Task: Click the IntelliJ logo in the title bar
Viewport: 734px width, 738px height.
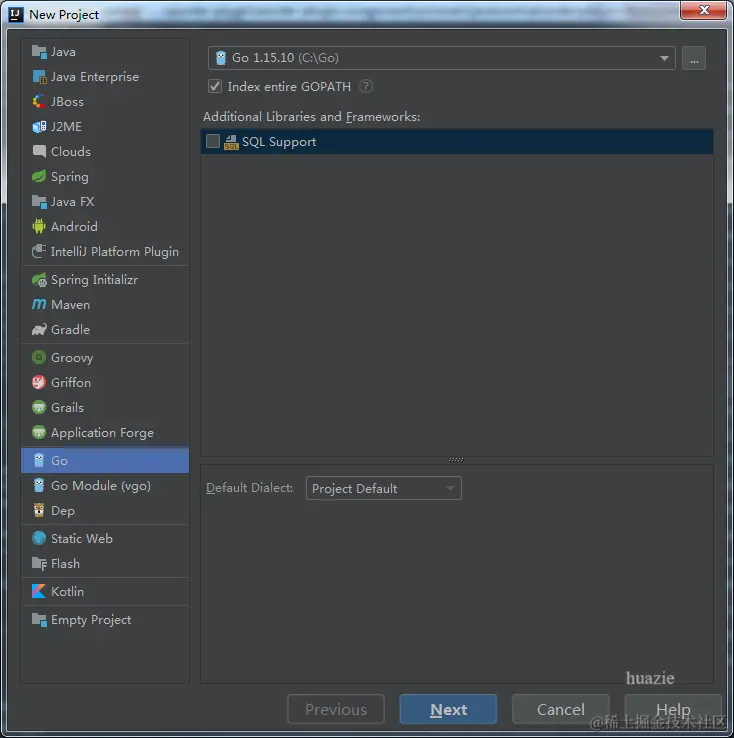Action: pos(16,15)
